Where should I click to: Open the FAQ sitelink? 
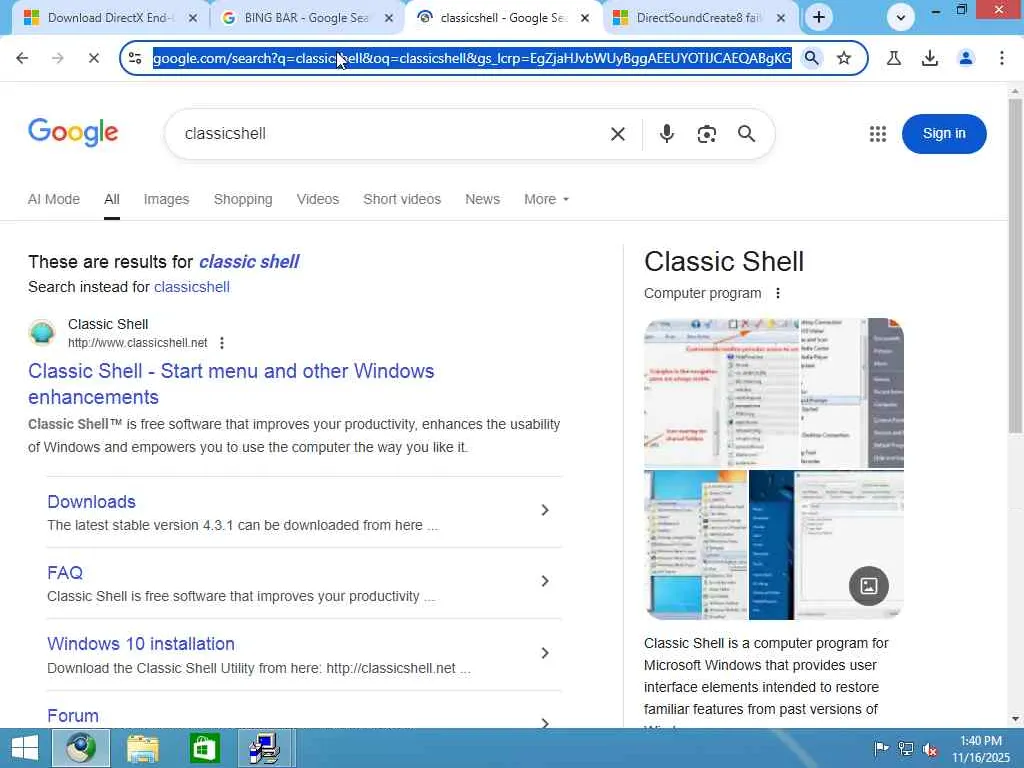click(65, 573)
